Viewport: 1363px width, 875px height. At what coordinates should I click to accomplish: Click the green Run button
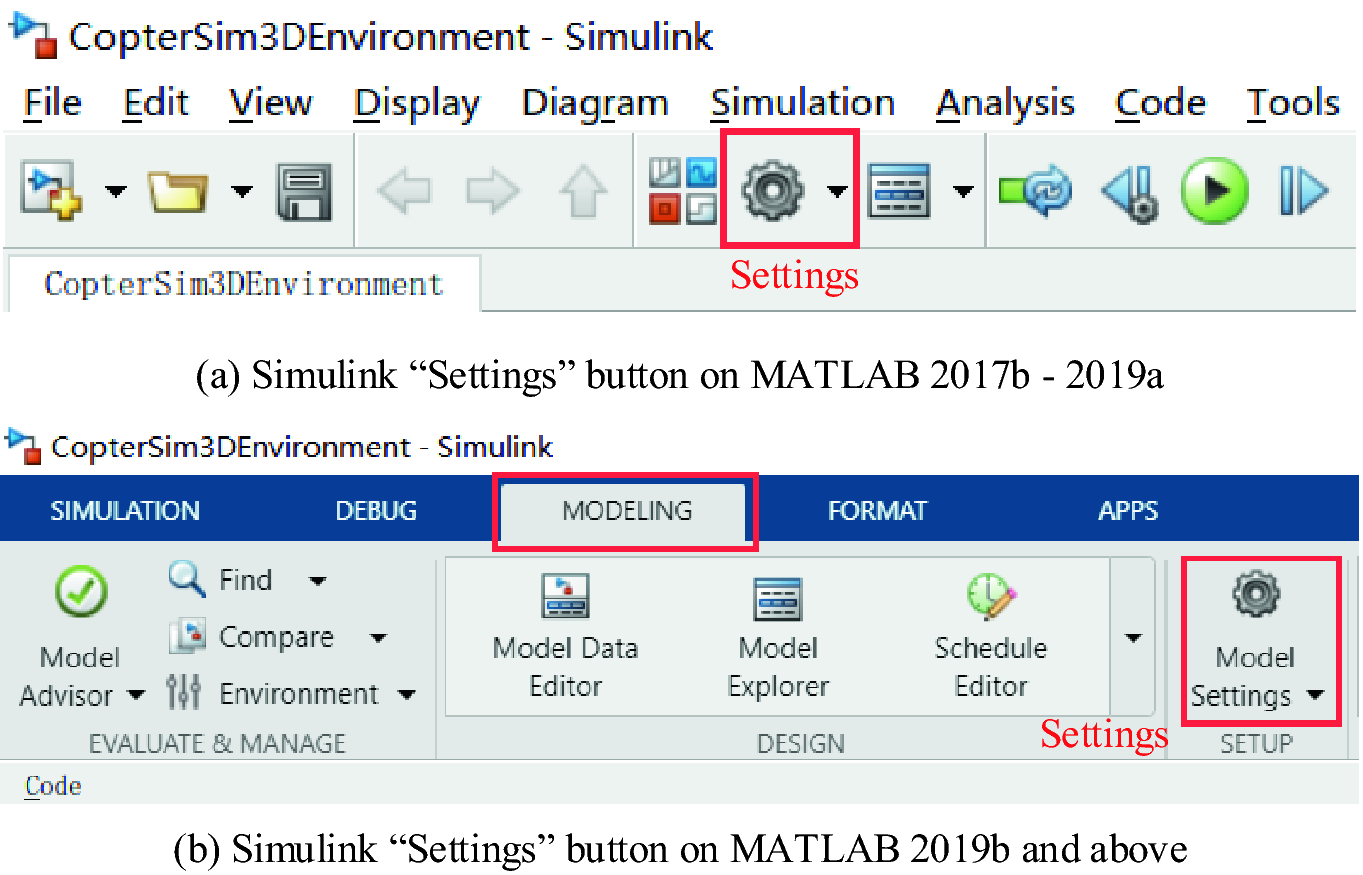1214,190
